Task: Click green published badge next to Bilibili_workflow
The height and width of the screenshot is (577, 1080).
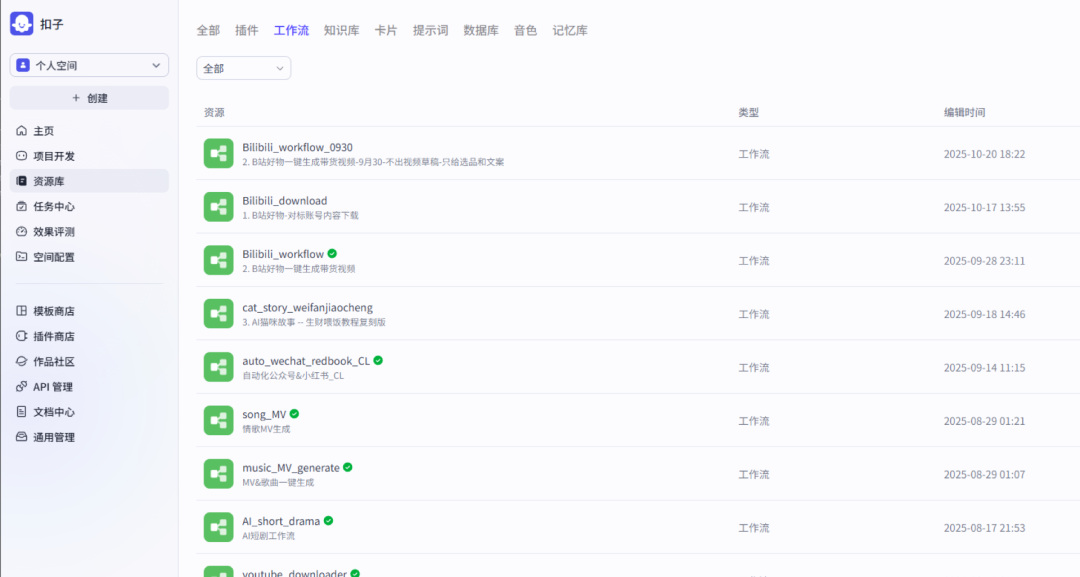Action: 332,253
